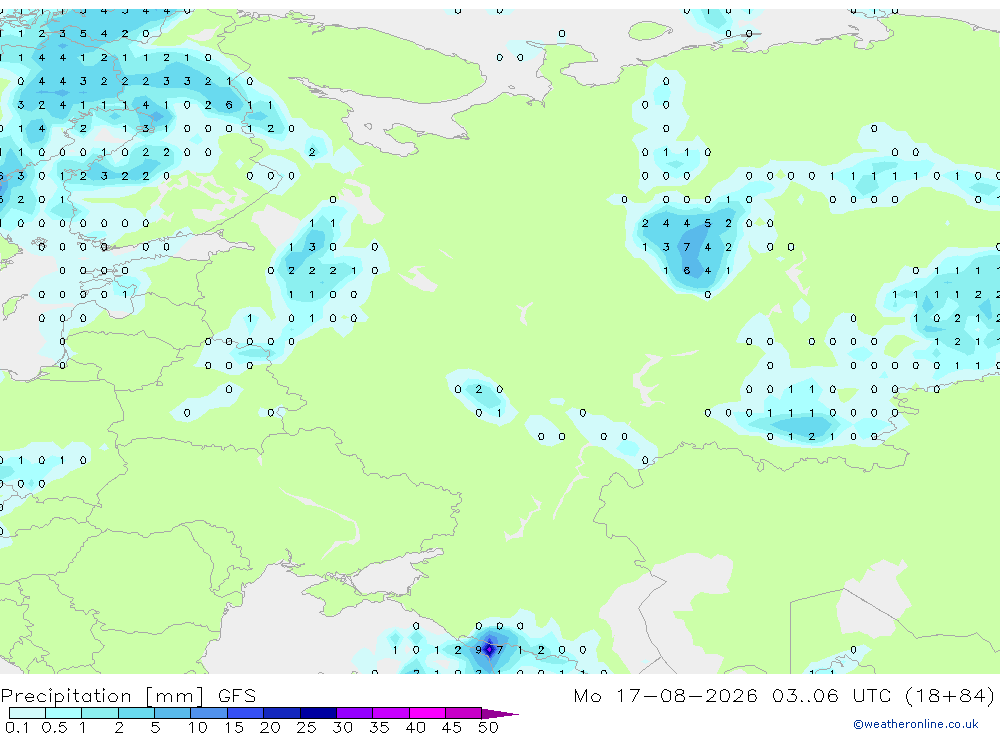
Task: Select the 'GFS' model label
Action: (x=237, y=695)
